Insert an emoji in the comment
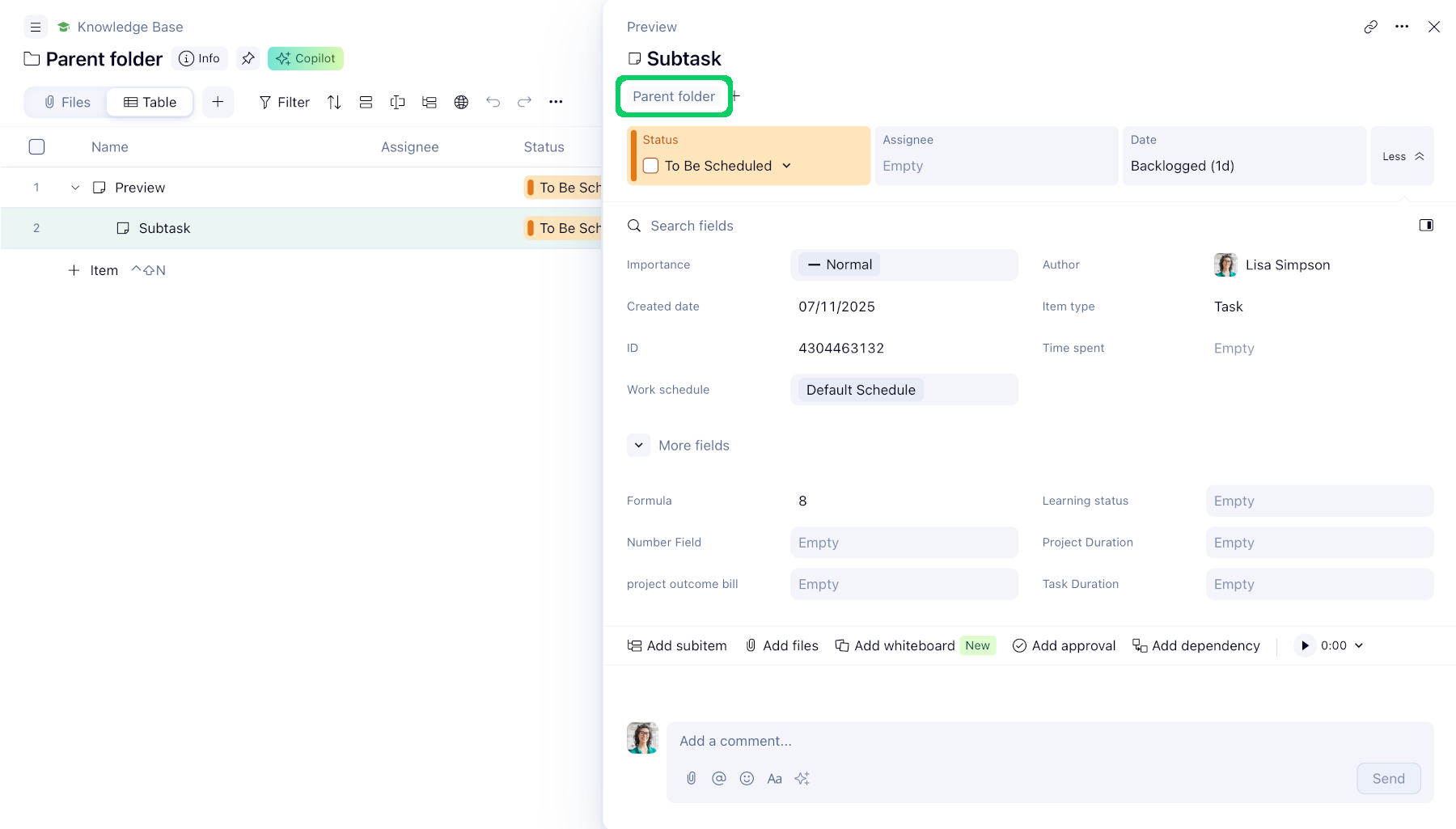 (747, 778)
